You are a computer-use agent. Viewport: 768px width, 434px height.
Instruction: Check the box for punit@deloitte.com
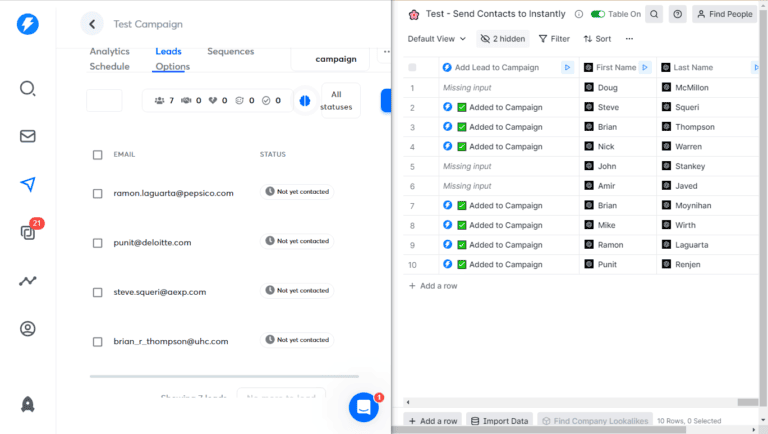pyautogui.click(x=97, y=243)
